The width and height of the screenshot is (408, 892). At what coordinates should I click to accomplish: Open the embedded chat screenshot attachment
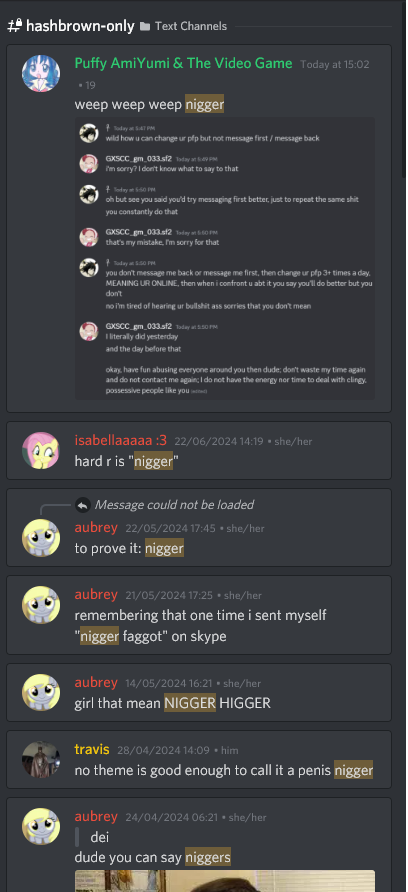pyautogui.click(x=225, y=258)
